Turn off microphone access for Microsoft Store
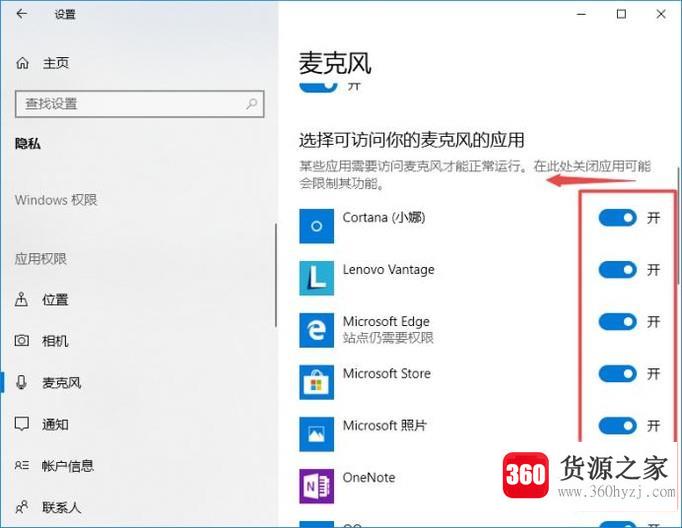This screenshot has height=528, width=682. (618, 374)
